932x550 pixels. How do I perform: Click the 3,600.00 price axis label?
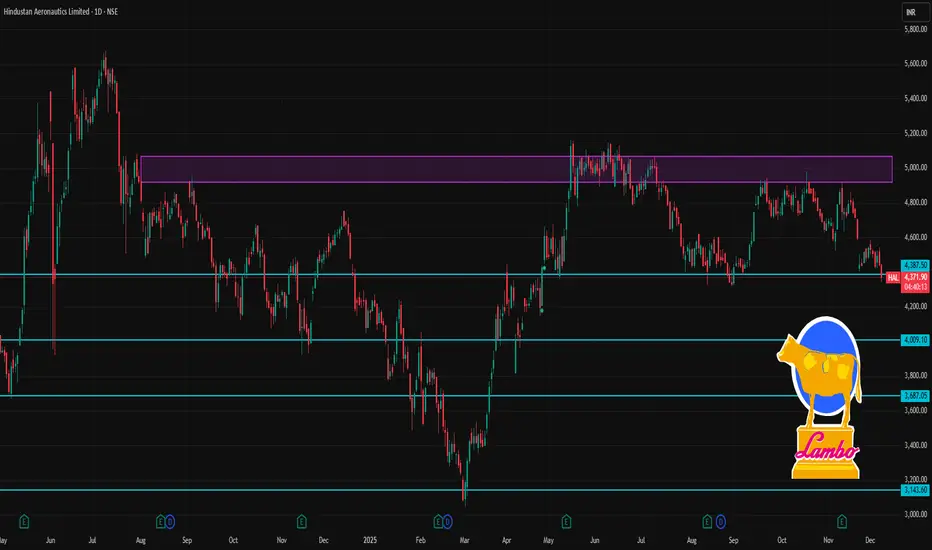tap(915, 410)
